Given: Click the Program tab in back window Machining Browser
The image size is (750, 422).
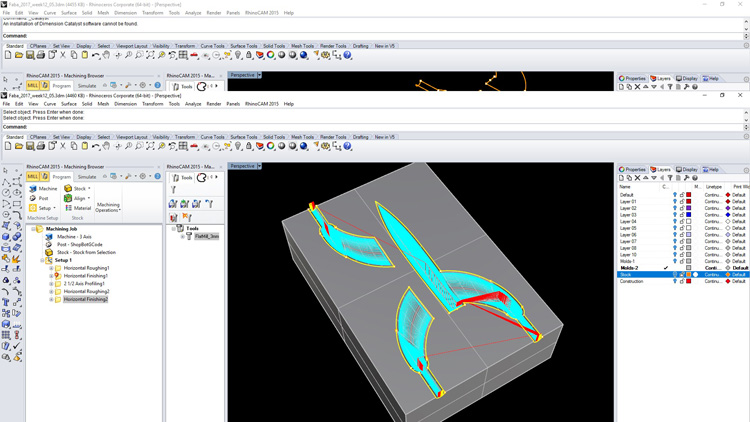Looking at the screenshot, I should [x=62, y=86].
